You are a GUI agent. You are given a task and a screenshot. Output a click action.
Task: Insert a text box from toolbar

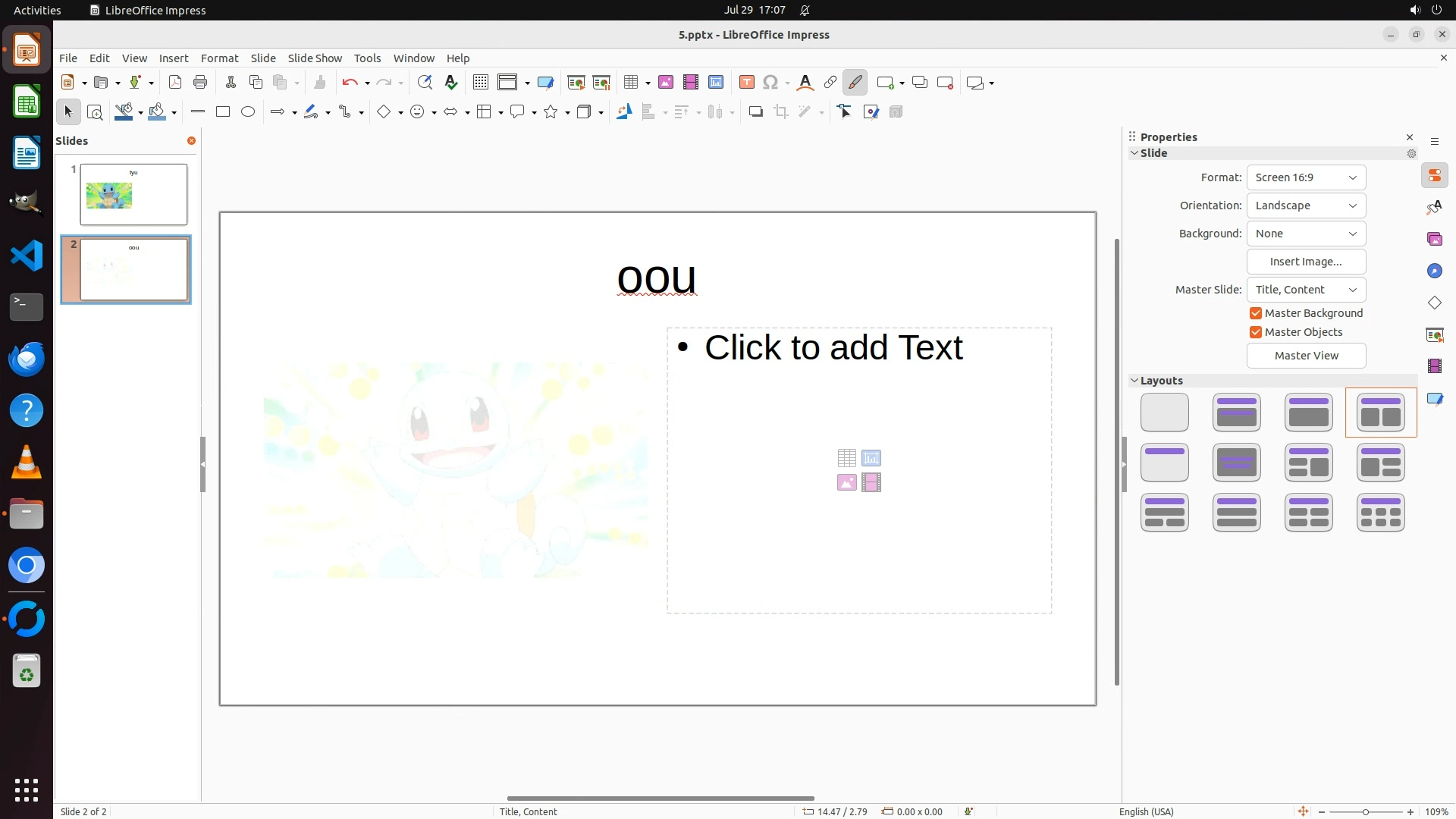(746, 83)
